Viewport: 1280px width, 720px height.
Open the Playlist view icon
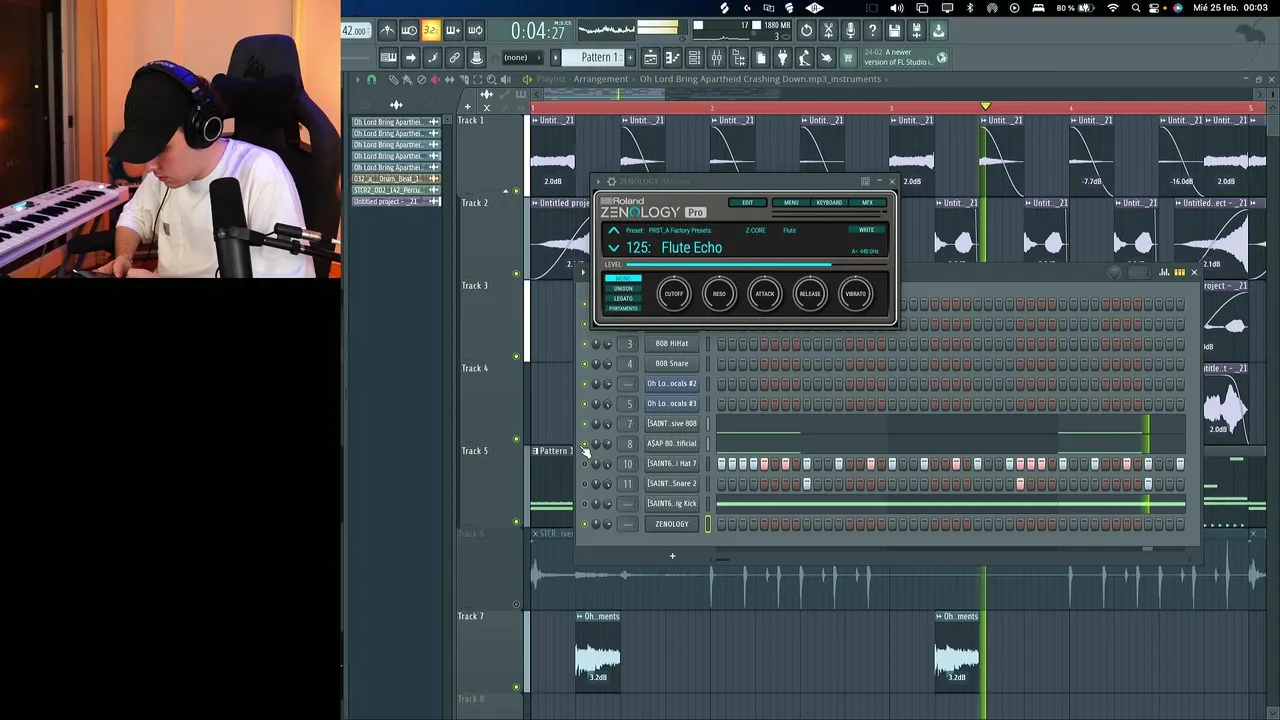pos(650,58)
